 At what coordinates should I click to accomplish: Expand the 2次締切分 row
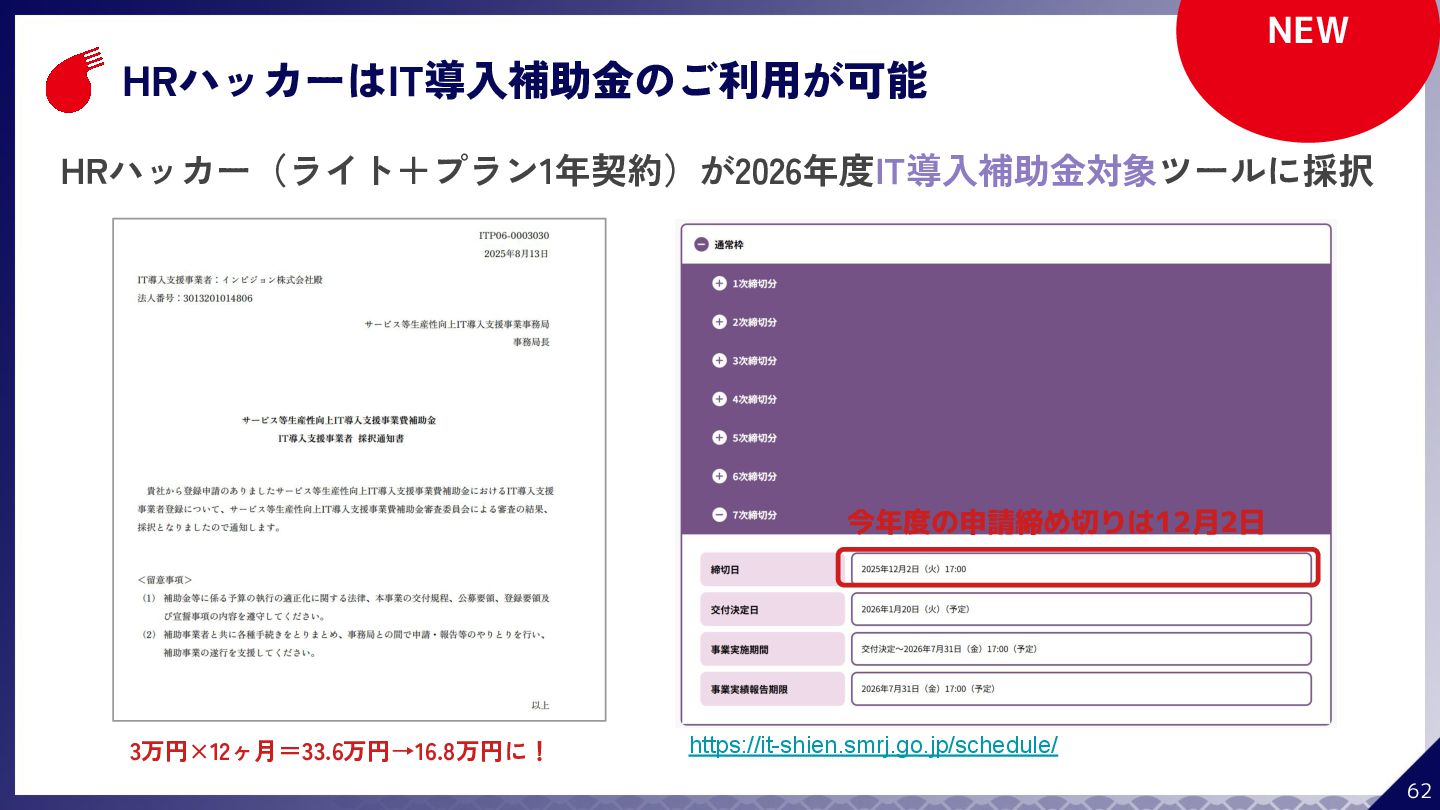click(x=719, y=322)
